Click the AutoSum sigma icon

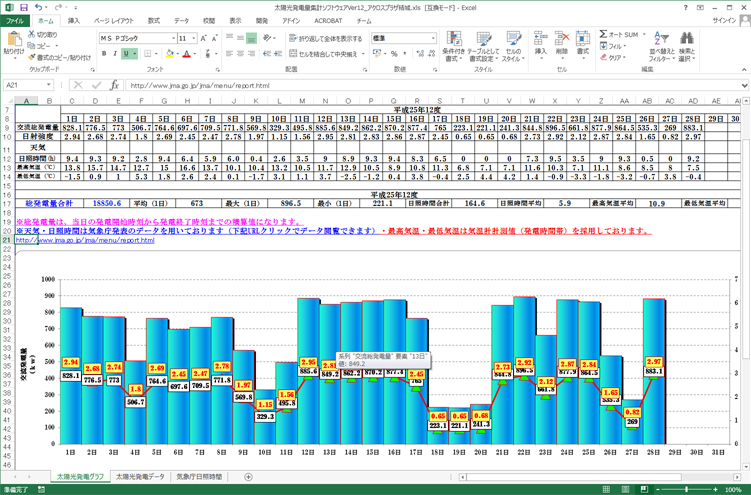tap(603, 34)
